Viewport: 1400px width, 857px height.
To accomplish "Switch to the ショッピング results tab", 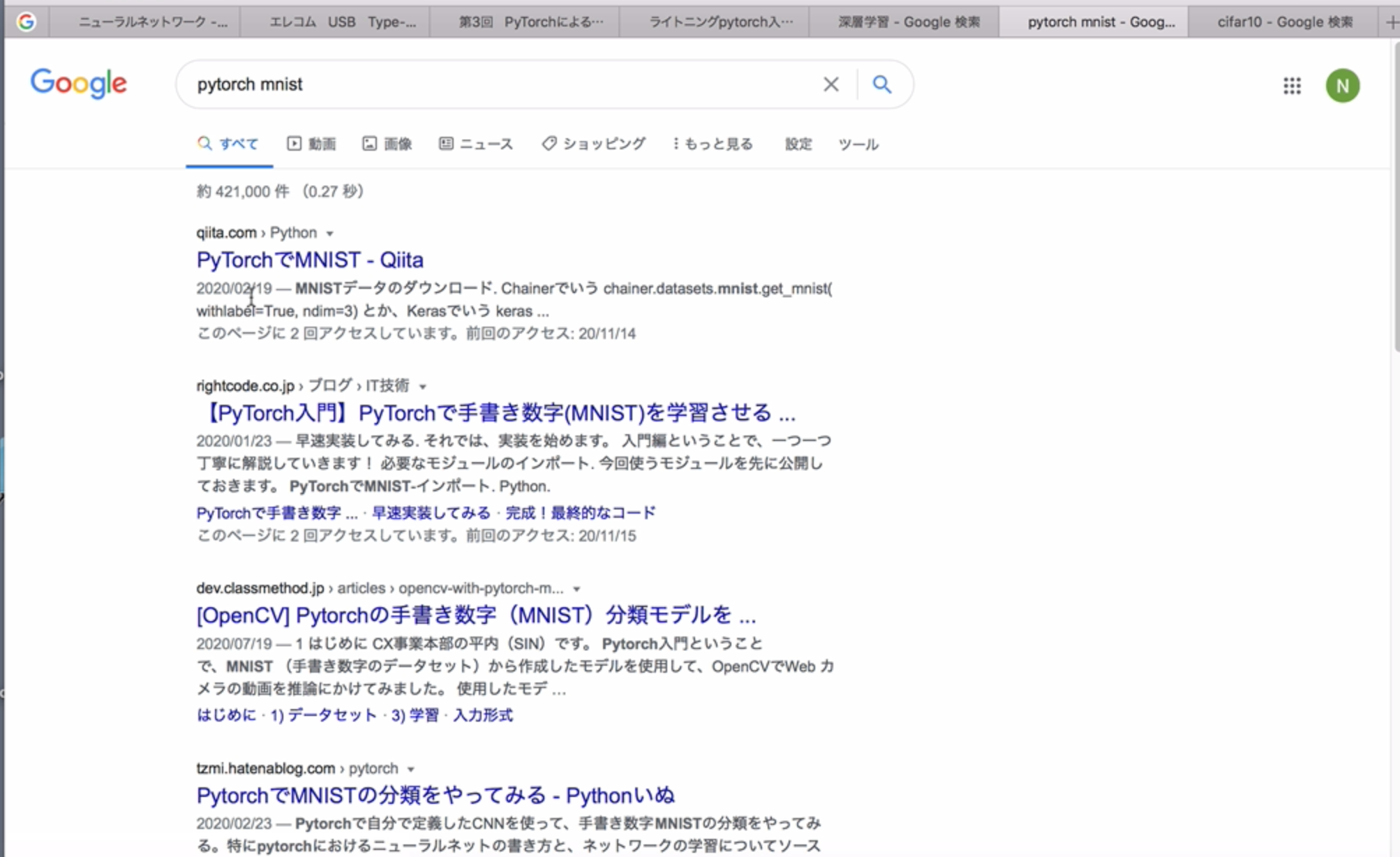I will click(594, 144).
